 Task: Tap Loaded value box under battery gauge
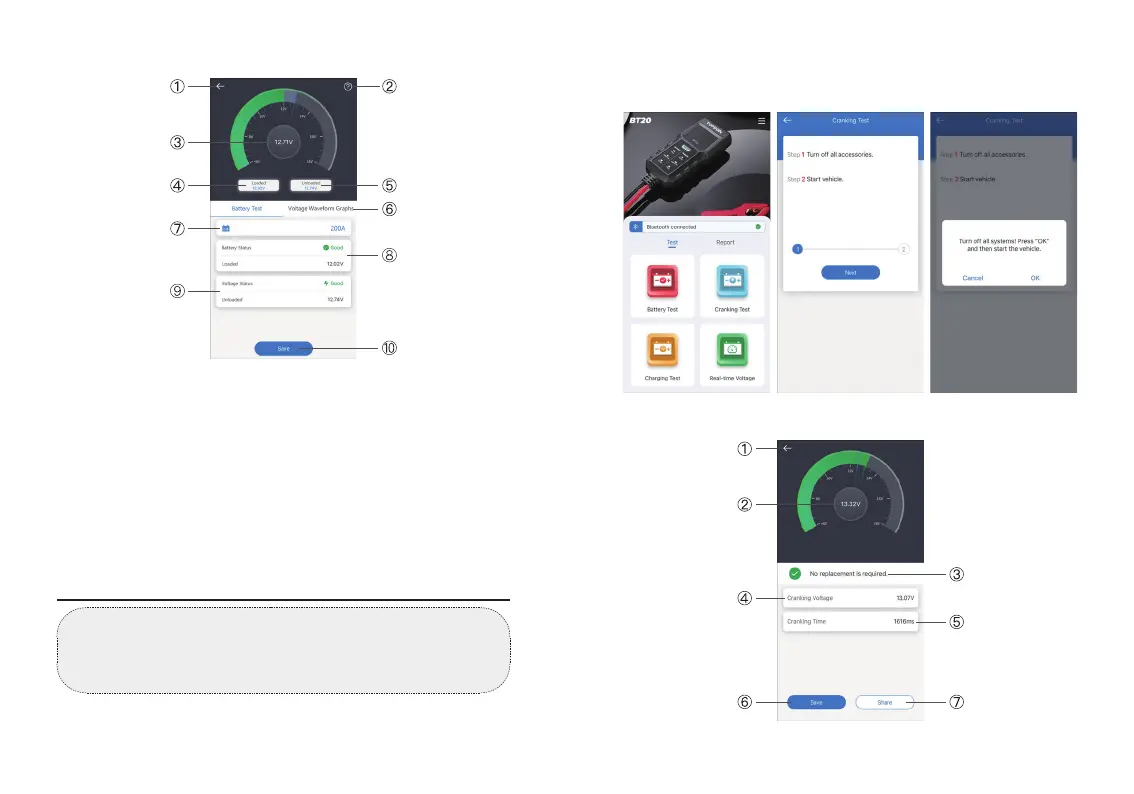259,185
